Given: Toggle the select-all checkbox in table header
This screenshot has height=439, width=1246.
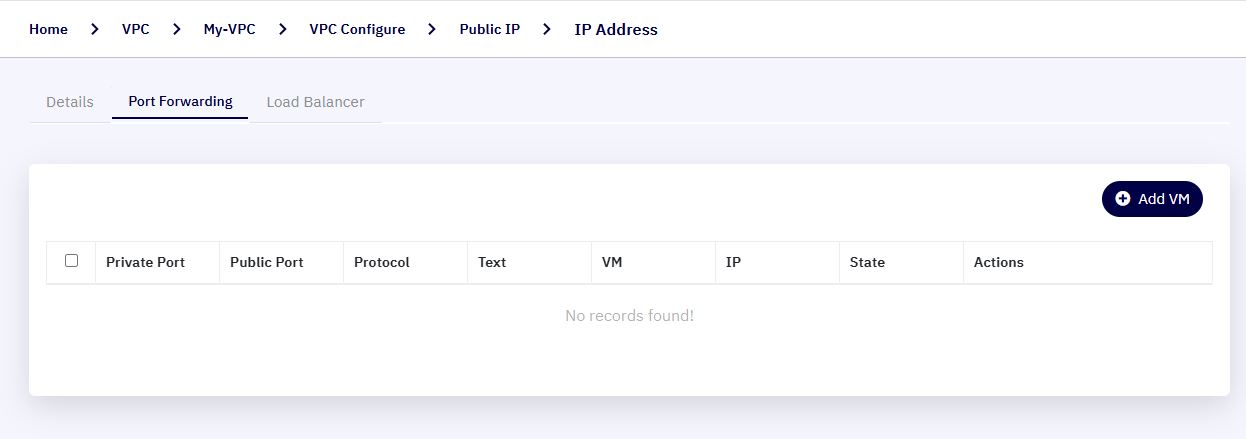Looking at the screenshot, I should tap(71, 261).
